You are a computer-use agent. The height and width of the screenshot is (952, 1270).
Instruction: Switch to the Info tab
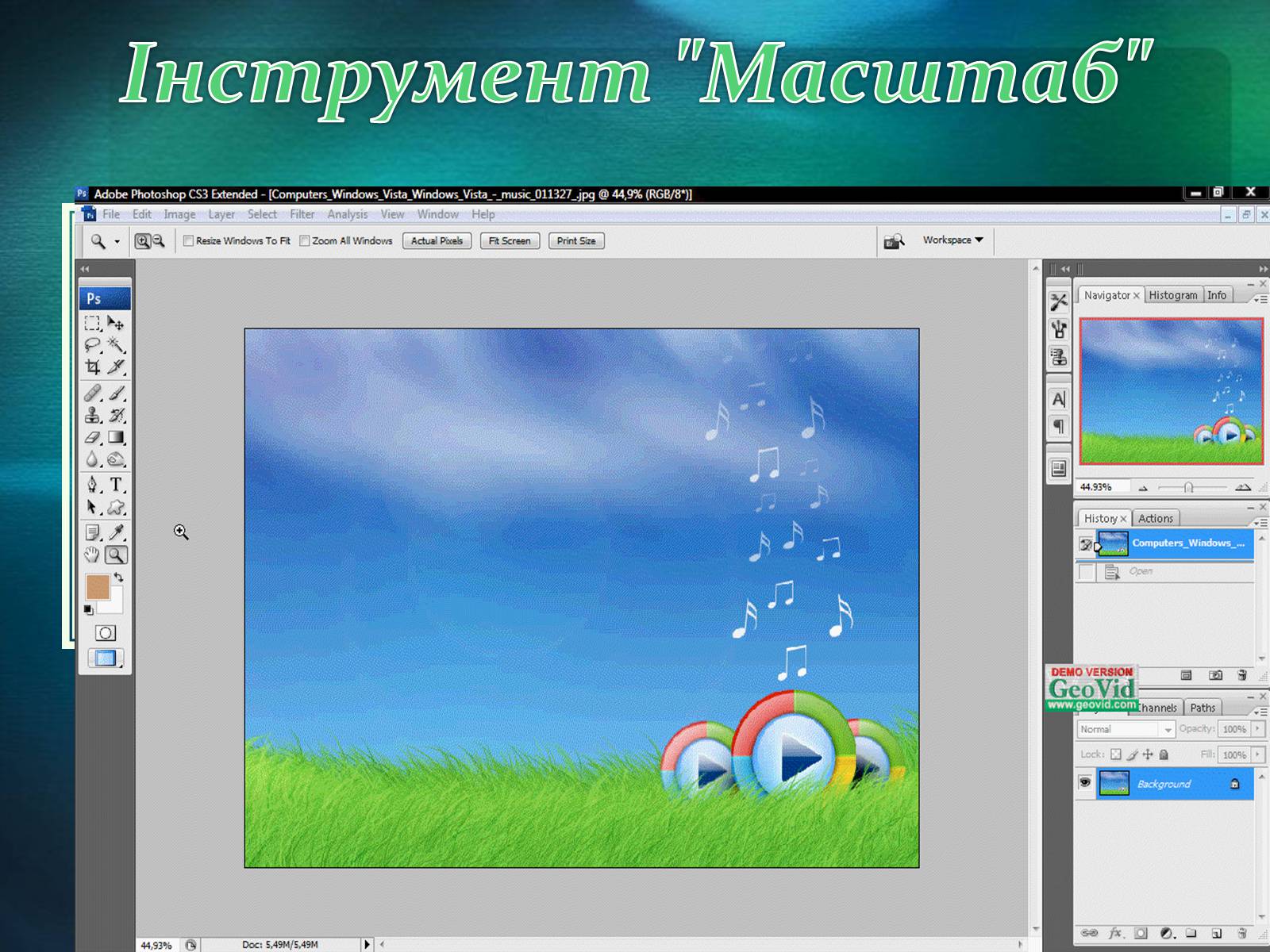(x=1217, y=295)
